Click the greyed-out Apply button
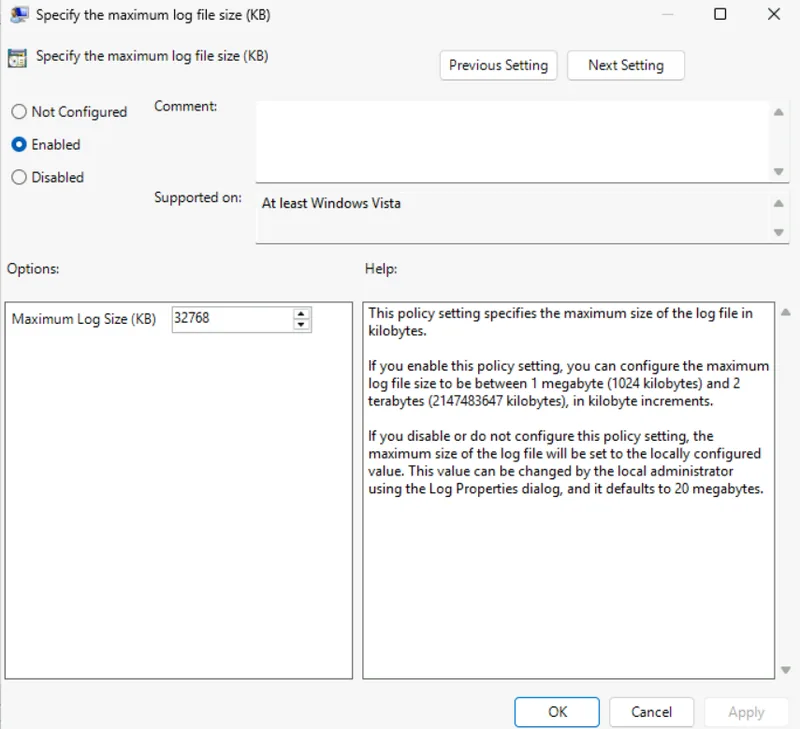This screenshot has width=800, height=729. (746, 712)
